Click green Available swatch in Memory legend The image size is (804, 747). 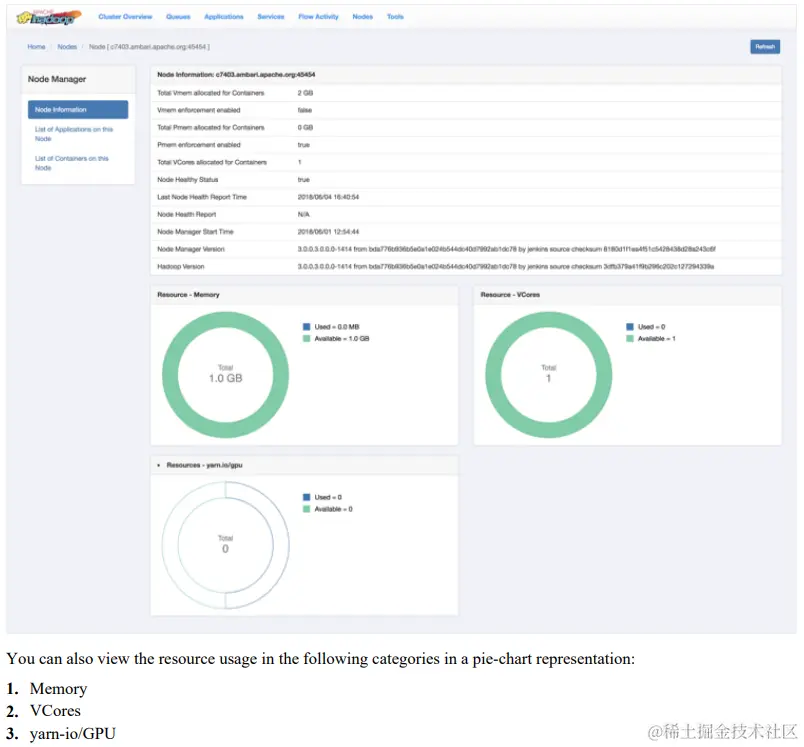pyautogui.click(x=307, y=338)
